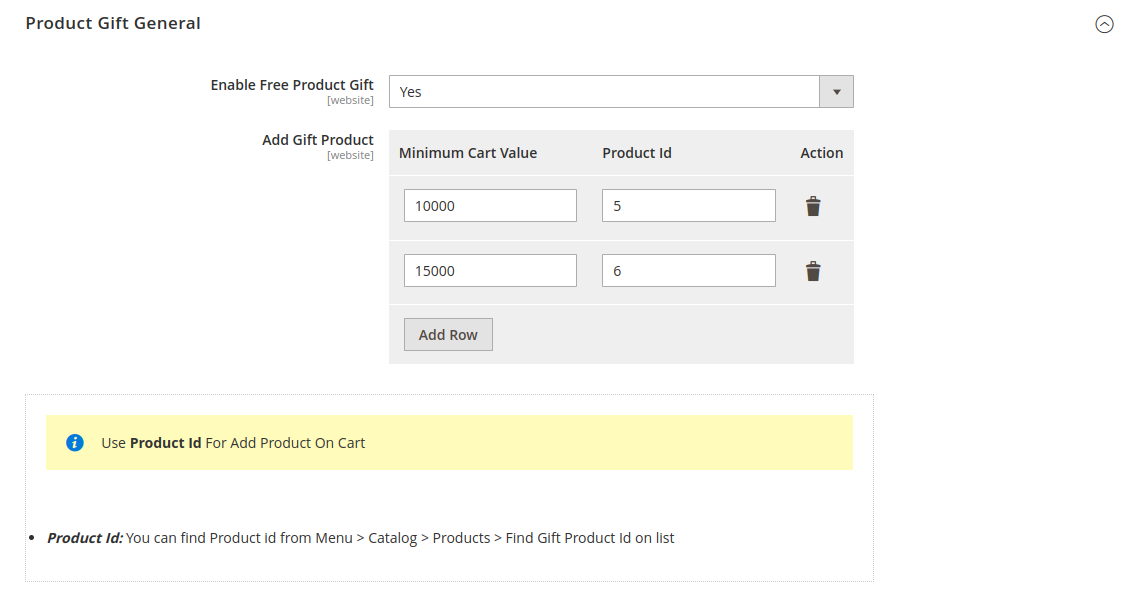Image resolution: width=1144 pixels, height=610 pixels.
Task: Click the dropdown arrow beside Yes
Action: tap(836, 92)
